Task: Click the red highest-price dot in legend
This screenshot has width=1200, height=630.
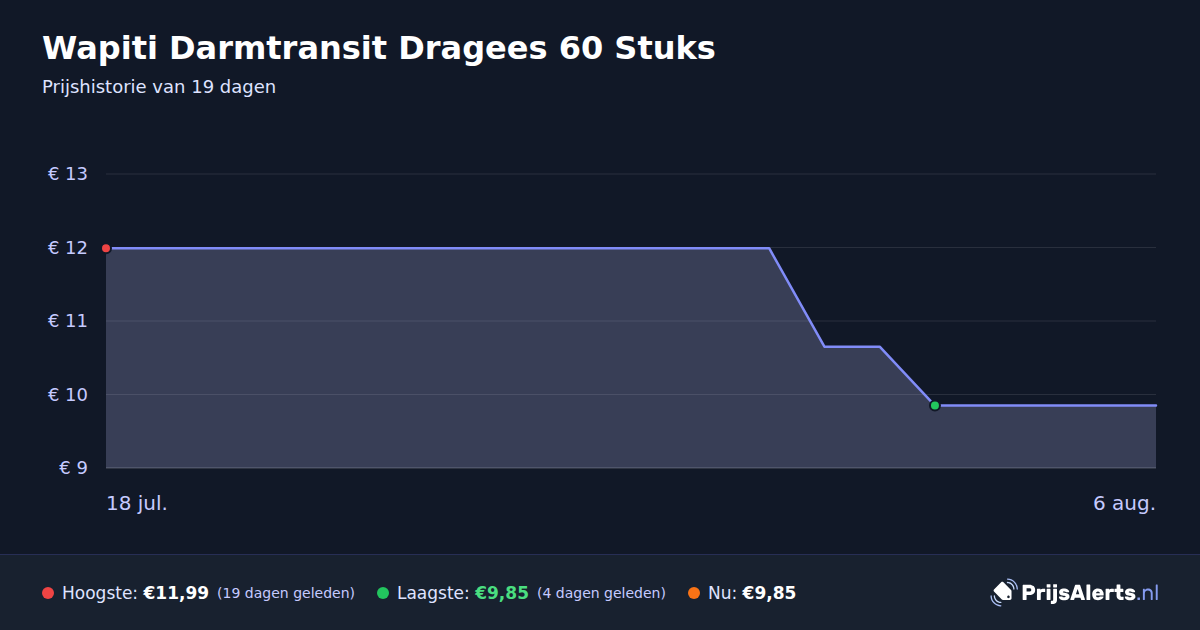Action: (48, 593)
